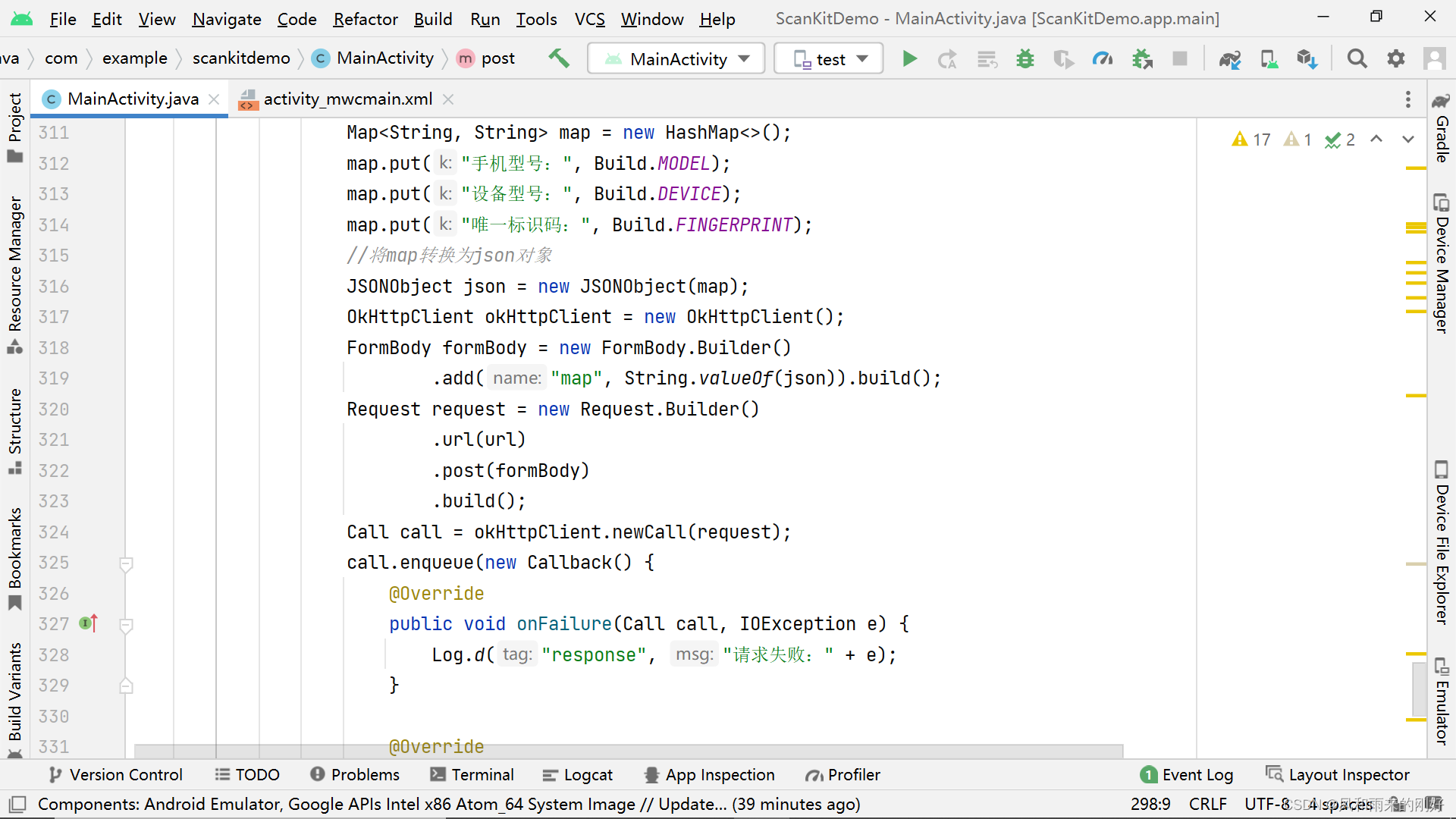Attach debugger to Android process
The width and height of the screenshot is (1456, 819).
(1142, 58)
